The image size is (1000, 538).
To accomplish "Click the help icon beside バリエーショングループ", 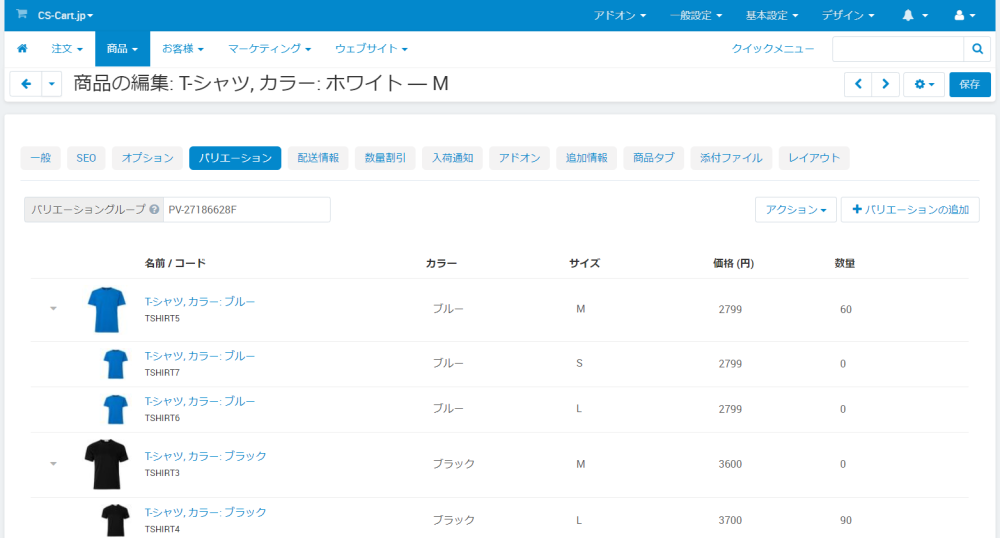I will pos(154,210).
